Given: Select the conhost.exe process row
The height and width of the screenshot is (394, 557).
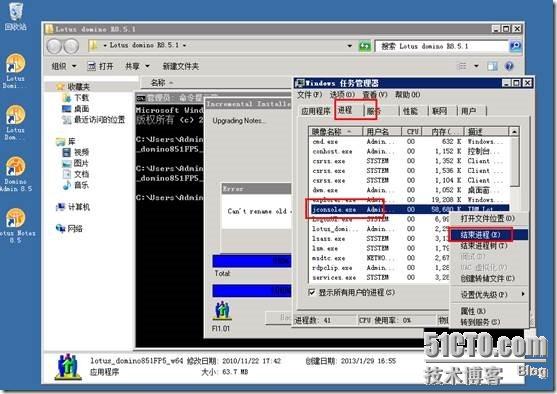Looking at the screenshot, I should pyautogui.click(x=410, y=151).
